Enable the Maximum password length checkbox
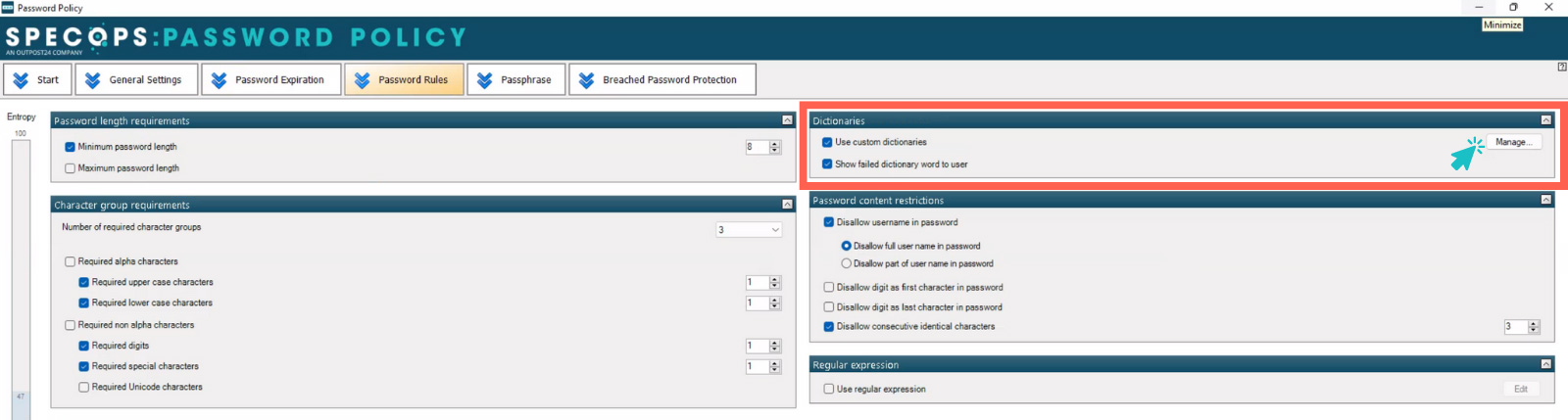 pyautogui.click(x=71, y=168)
